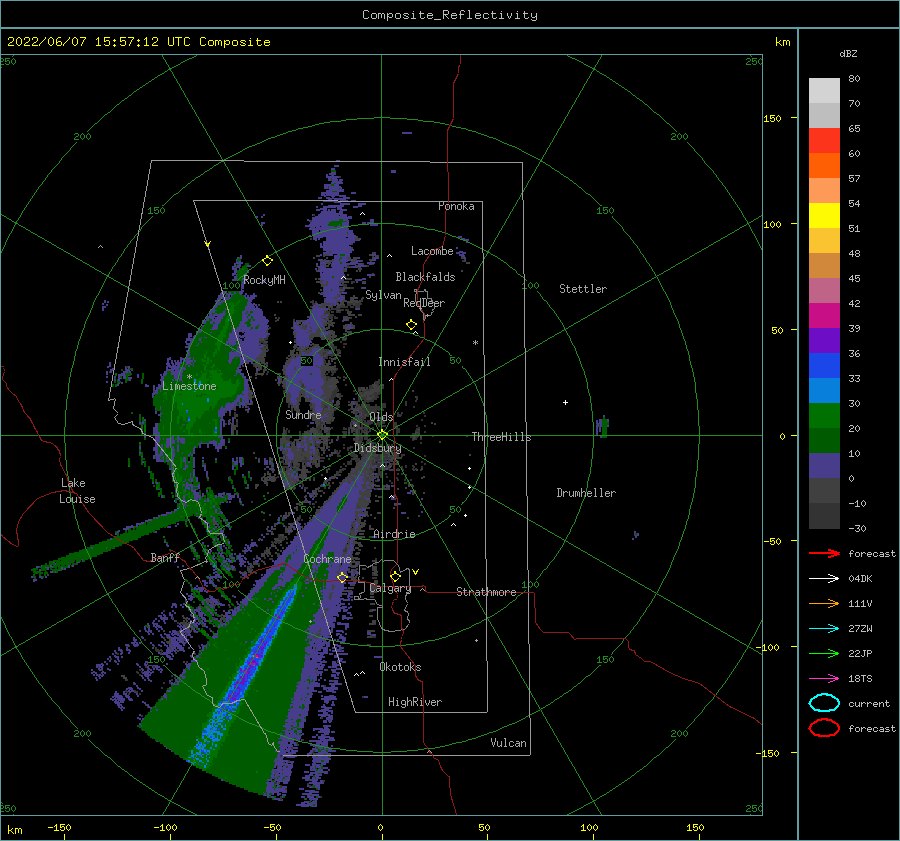900x841 pixels.
Task: Click the Olds city label
Action: [x=381, y=417]
